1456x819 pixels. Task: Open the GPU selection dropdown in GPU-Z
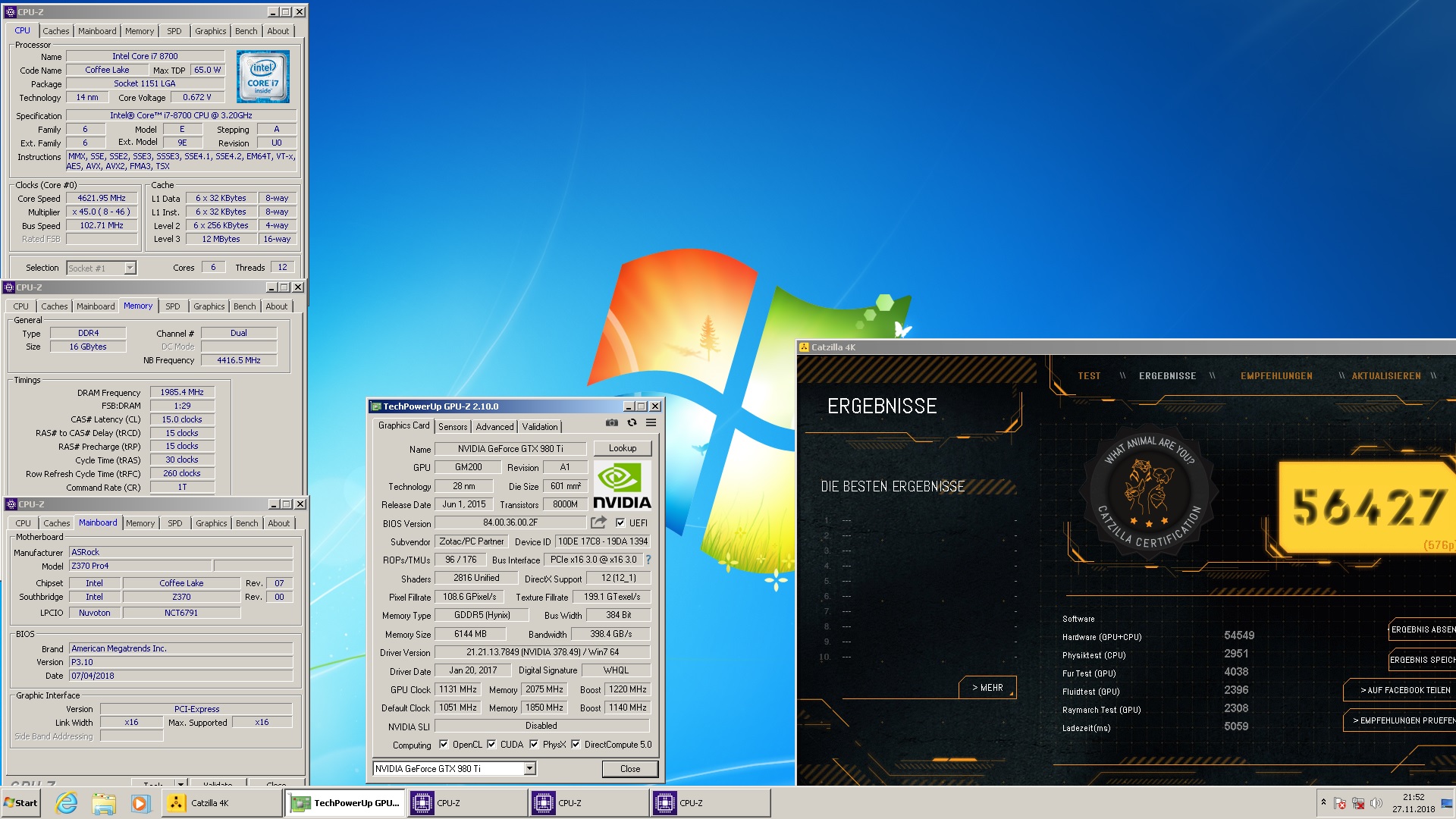point(529,768)
